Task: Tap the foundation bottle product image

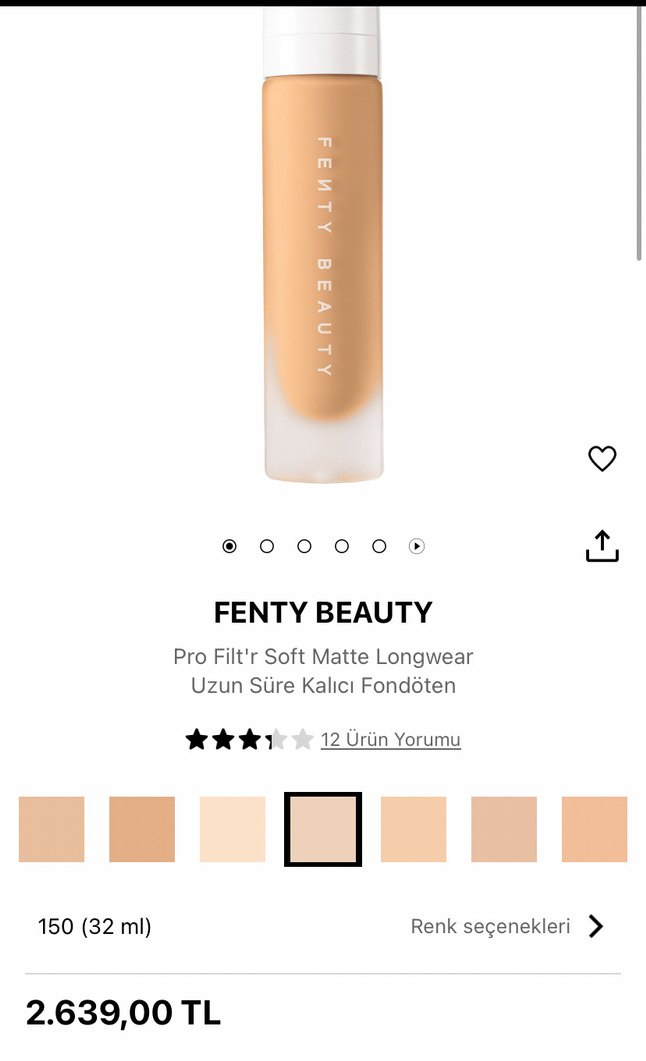Action: point(323,245)
